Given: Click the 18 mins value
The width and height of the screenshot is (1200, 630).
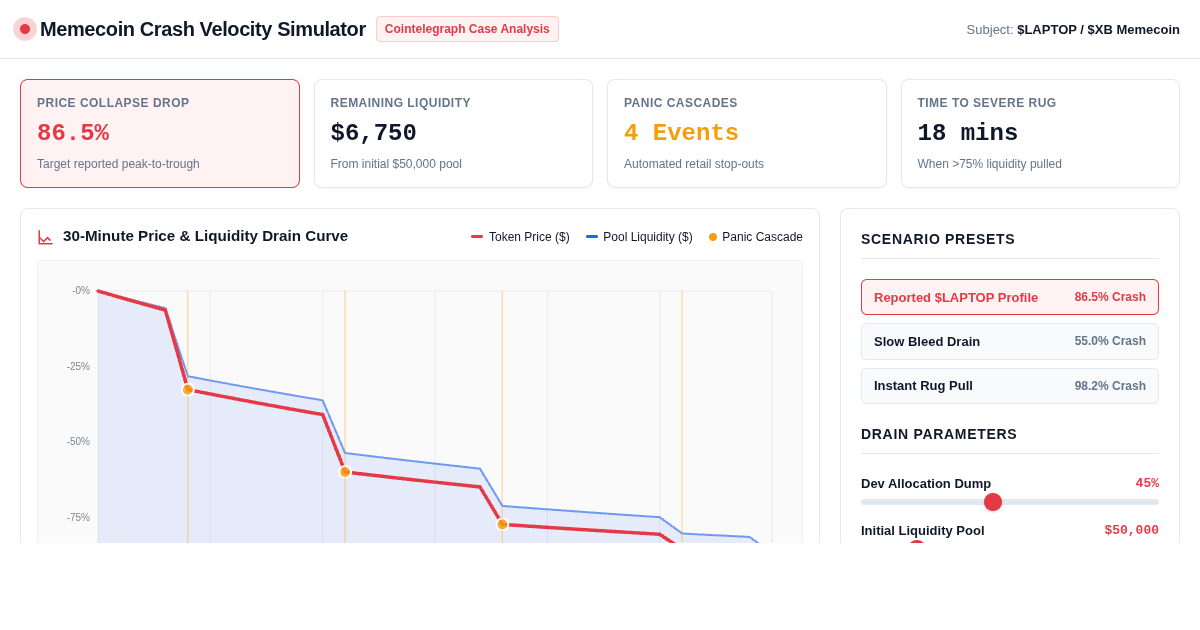Looking at the screenshot, I should (968, 133).
